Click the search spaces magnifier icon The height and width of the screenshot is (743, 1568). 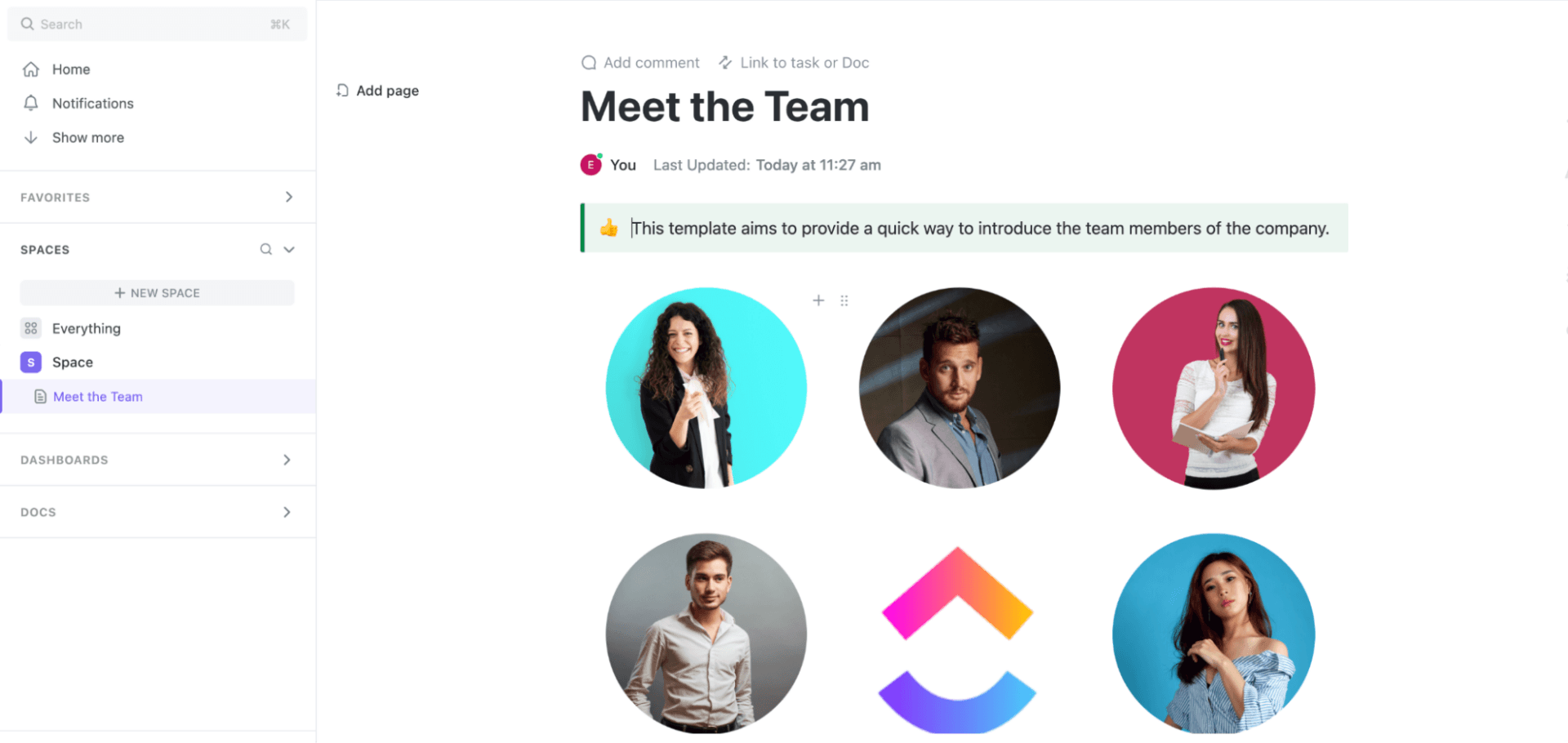pos(265,249)
